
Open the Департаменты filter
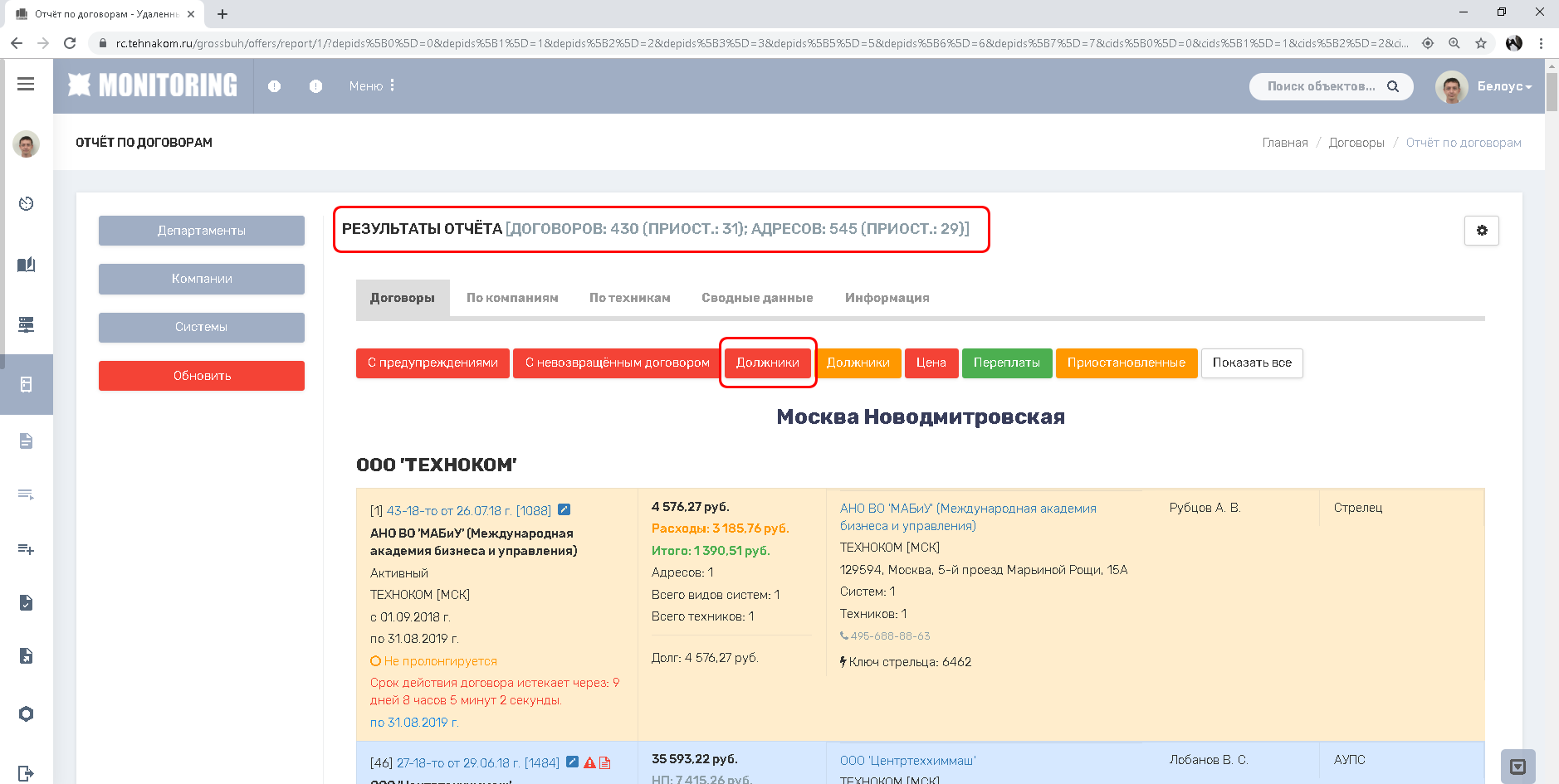[202, 231]
